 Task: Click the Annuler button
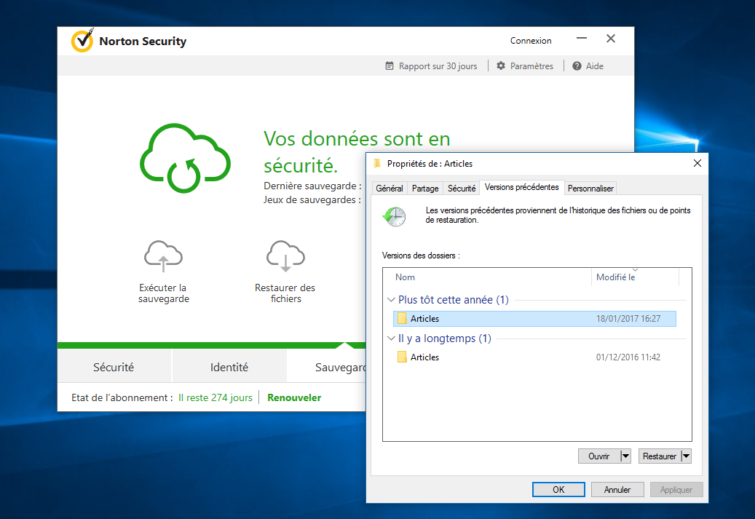click(x=617, y=489)
